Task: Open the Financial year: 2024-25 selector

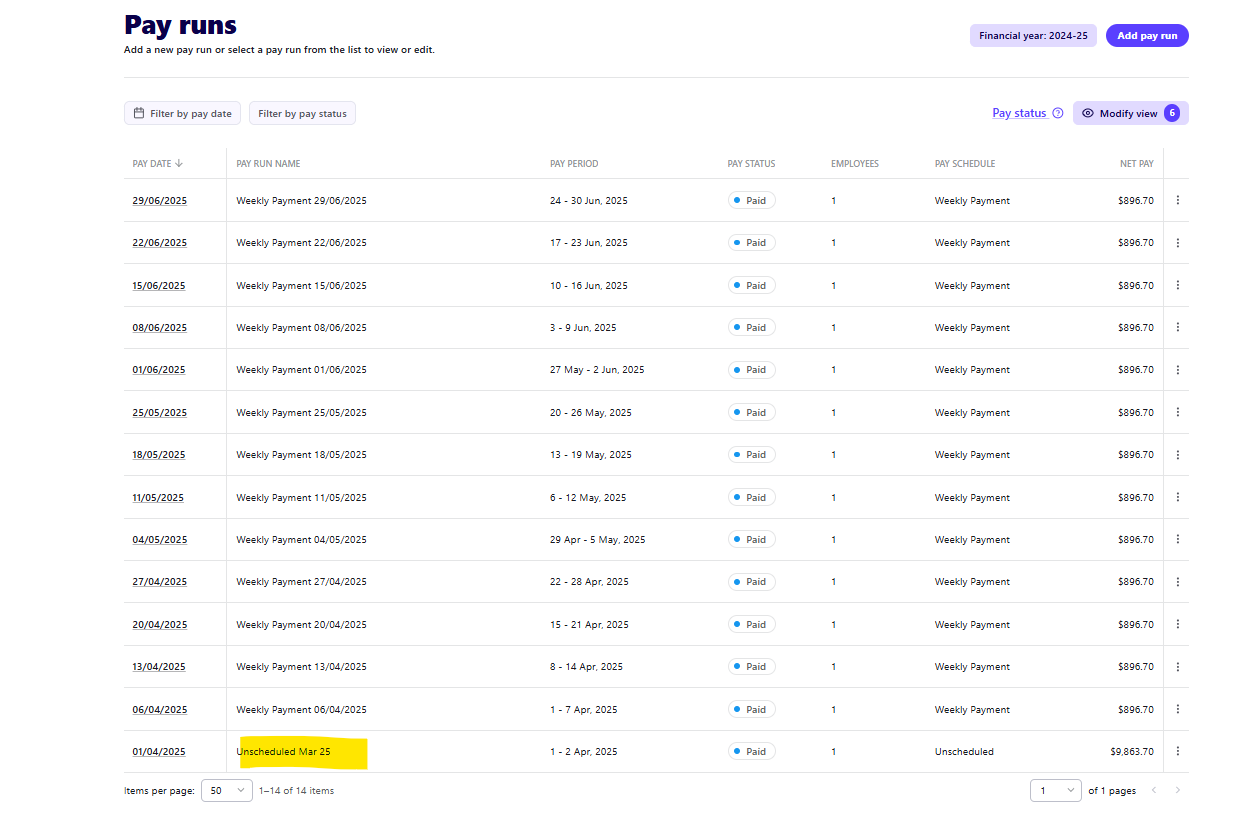Action: point(1033,36)
